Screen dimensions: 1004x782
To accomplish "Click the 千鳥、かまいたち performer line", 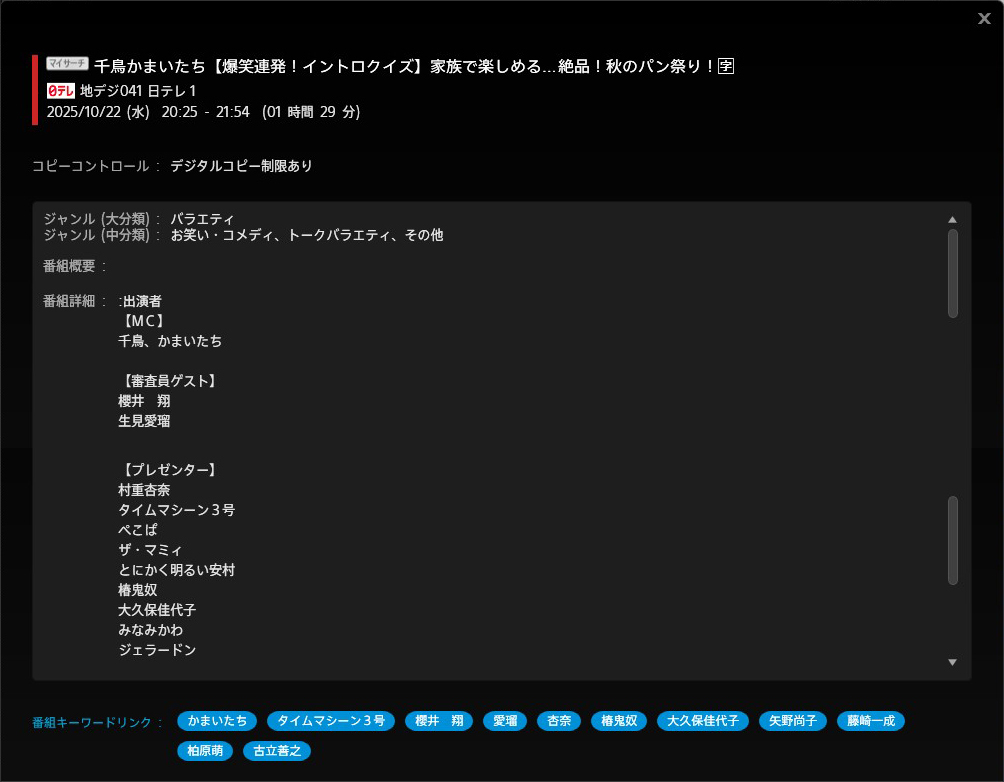I will (x=170, y=341).
